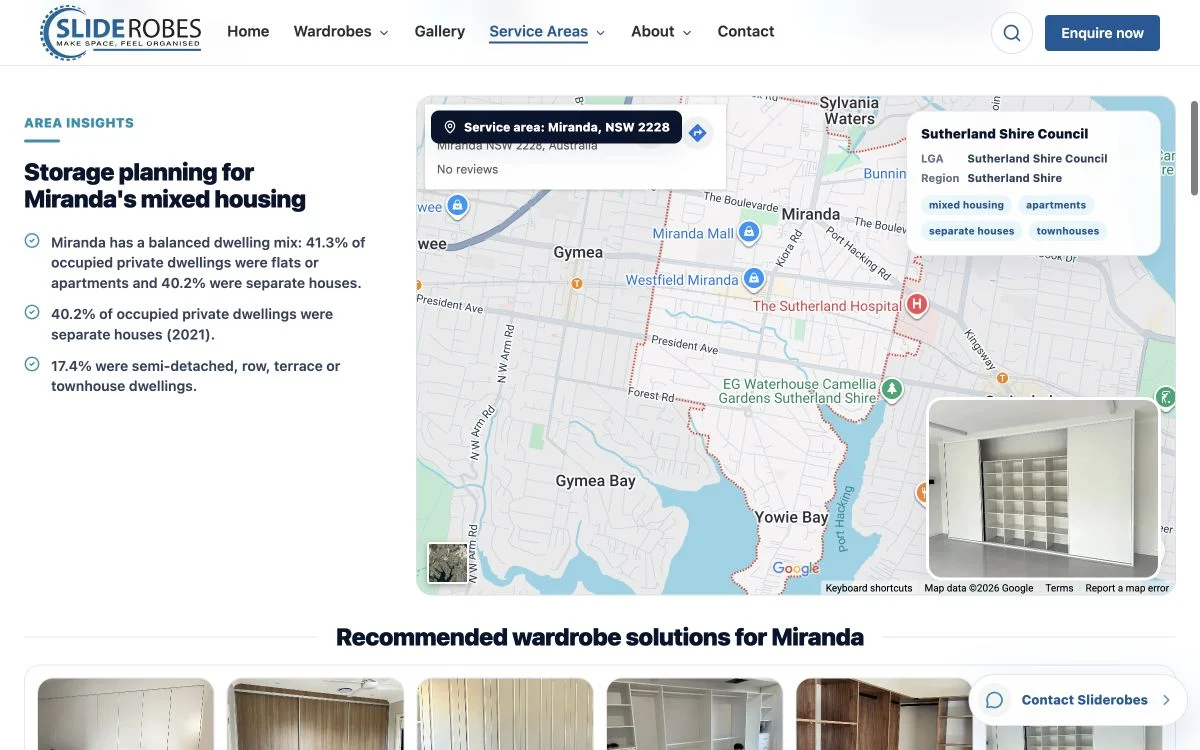This screenshot has height=750, width=1200.
Task: Click the Enquire now button
Action: click(1102, 33)
